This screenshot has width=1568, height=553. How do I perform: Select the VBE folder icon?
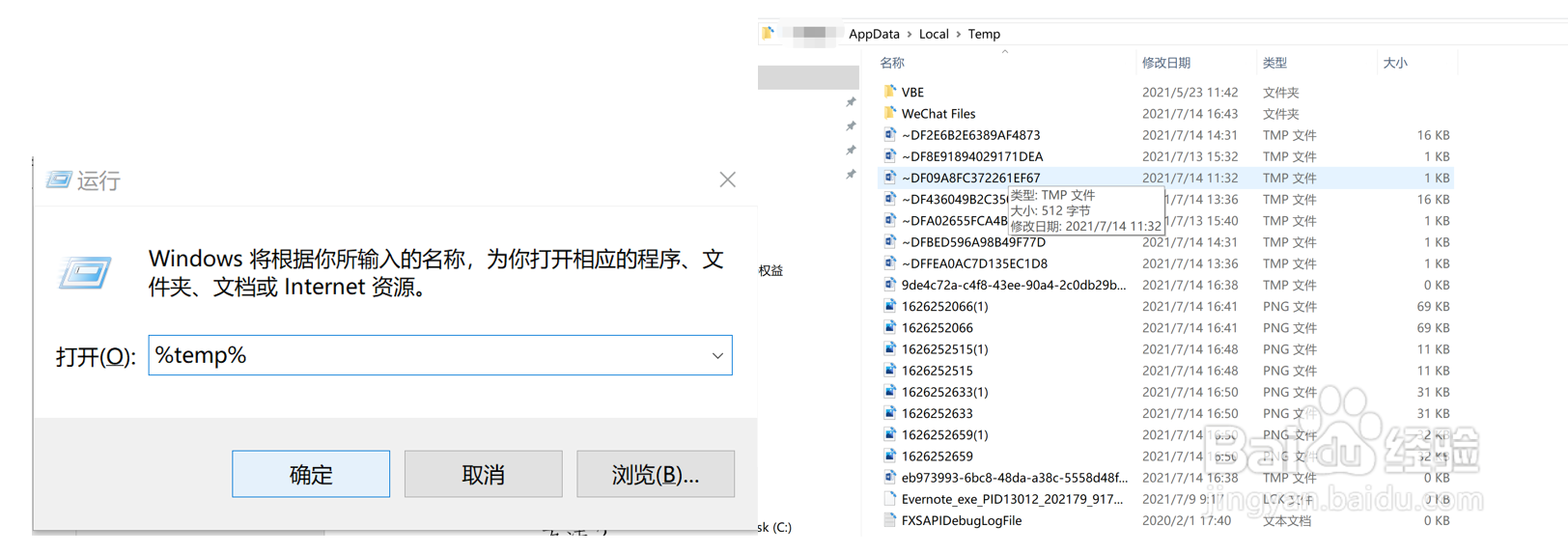(x=889, y=92)
